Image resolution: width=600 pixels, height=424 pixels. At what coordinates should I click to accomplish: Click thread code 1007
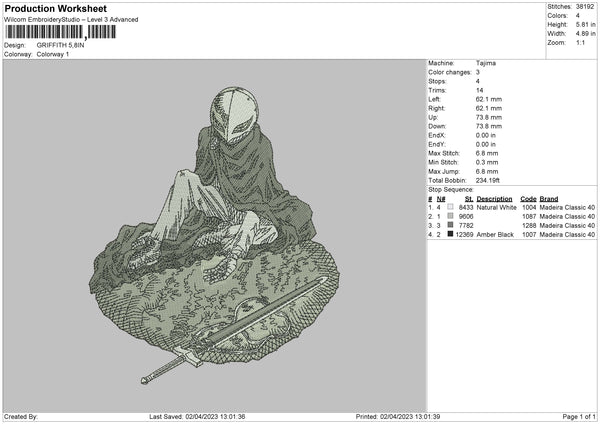[x=529, y=235]
